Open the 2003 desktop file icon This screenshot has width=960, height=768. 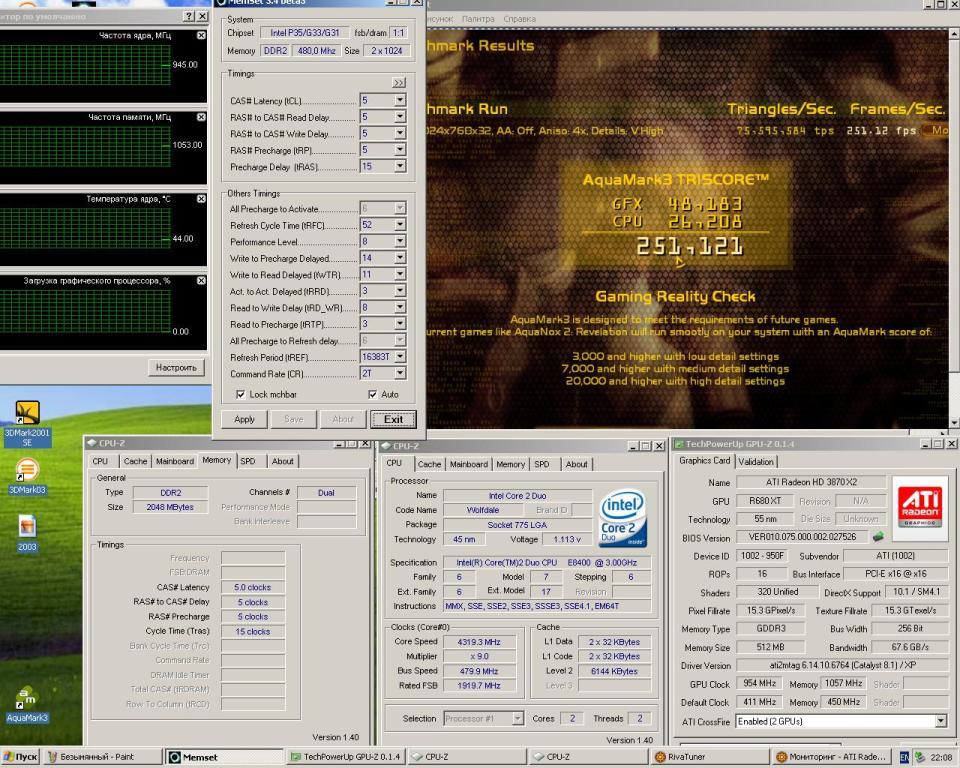(27, 533)
